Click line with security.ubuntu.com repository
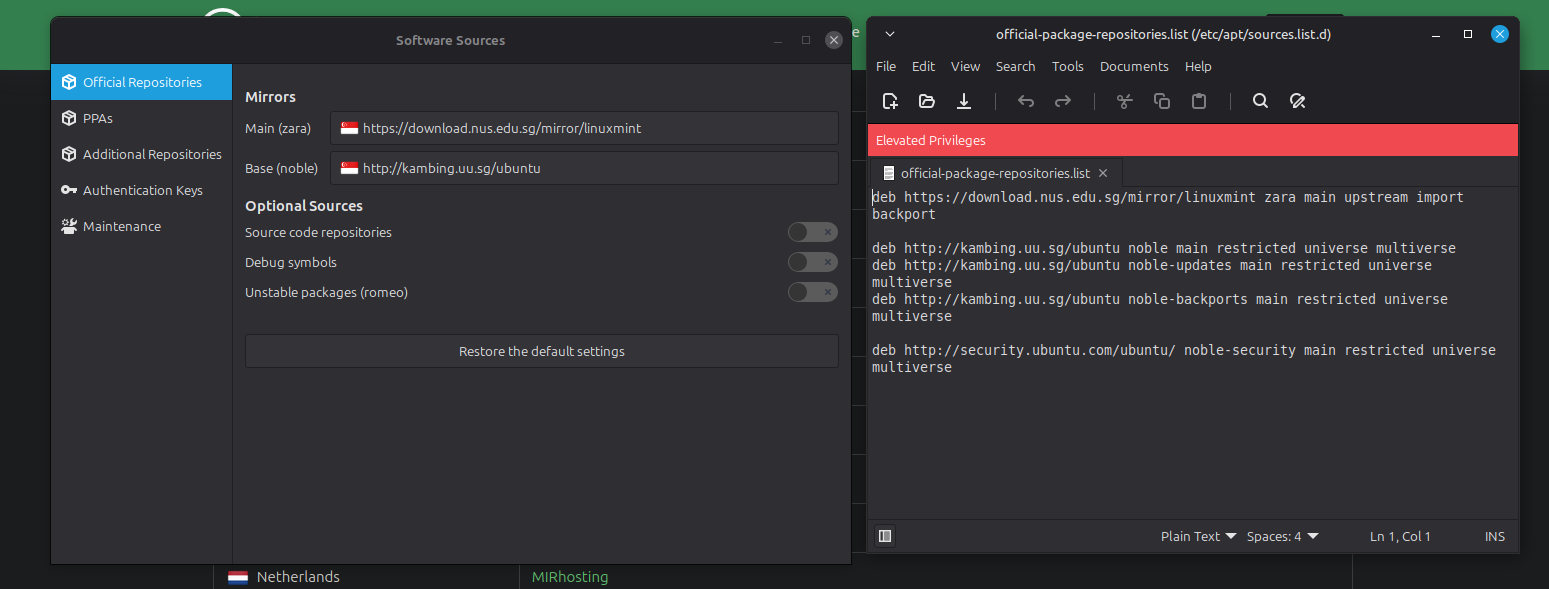Screen dimensions: 1549x589 pos(1183,358)
